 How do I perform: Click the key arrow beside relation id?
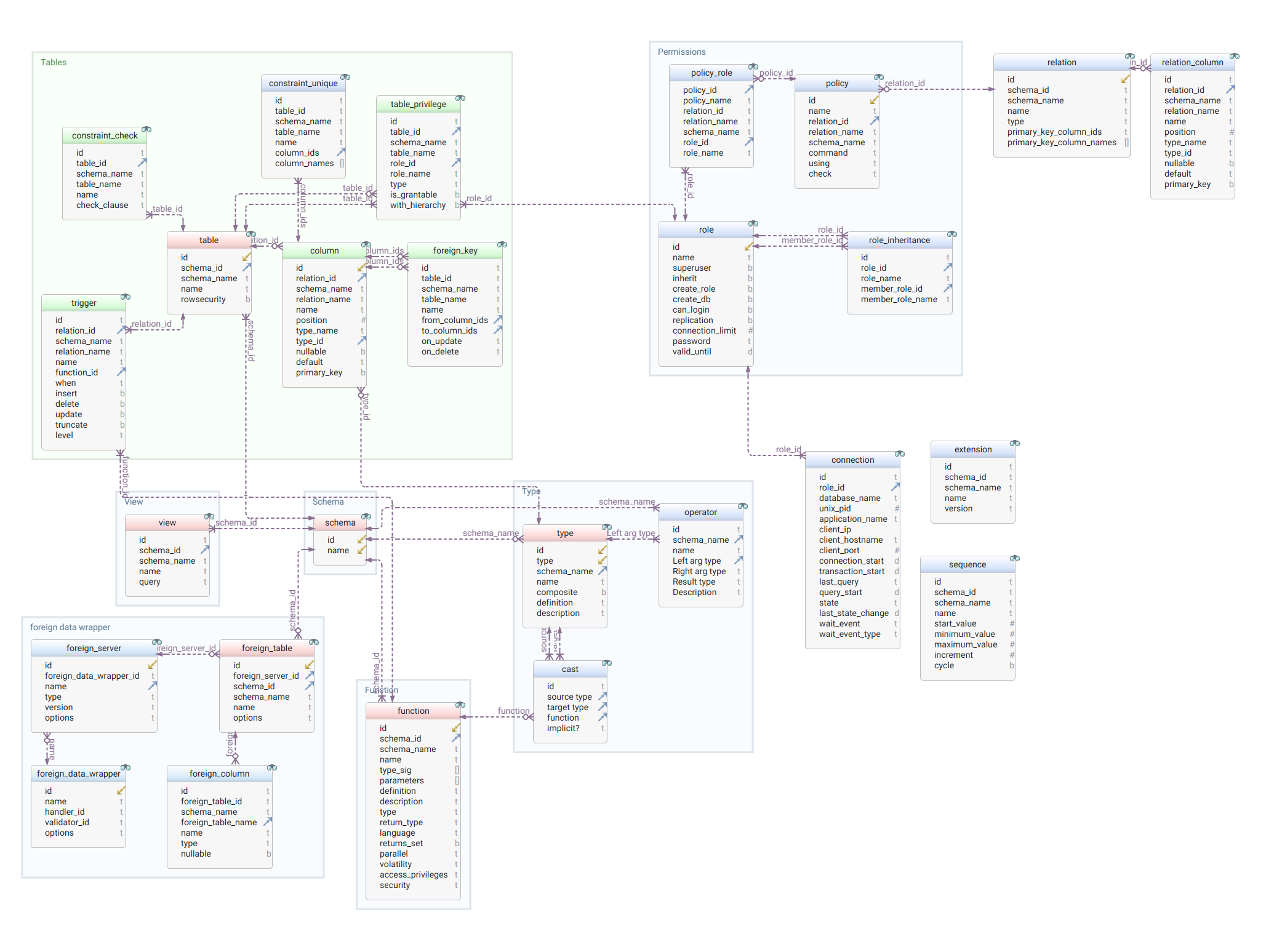(x=1126, y=79)
